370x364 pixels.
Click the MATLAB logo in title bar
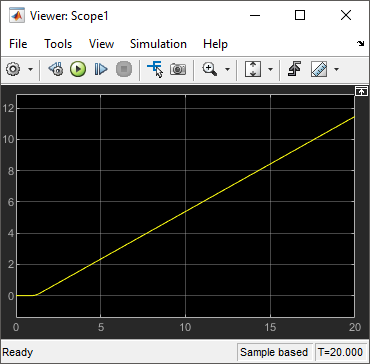tap(17, 16)
